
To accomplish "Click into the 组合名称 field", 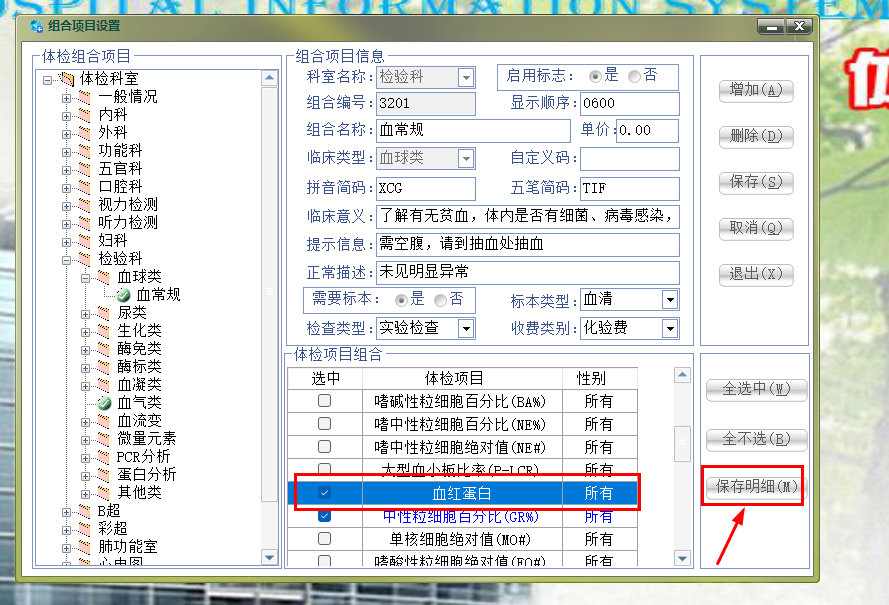I will 473,130.
